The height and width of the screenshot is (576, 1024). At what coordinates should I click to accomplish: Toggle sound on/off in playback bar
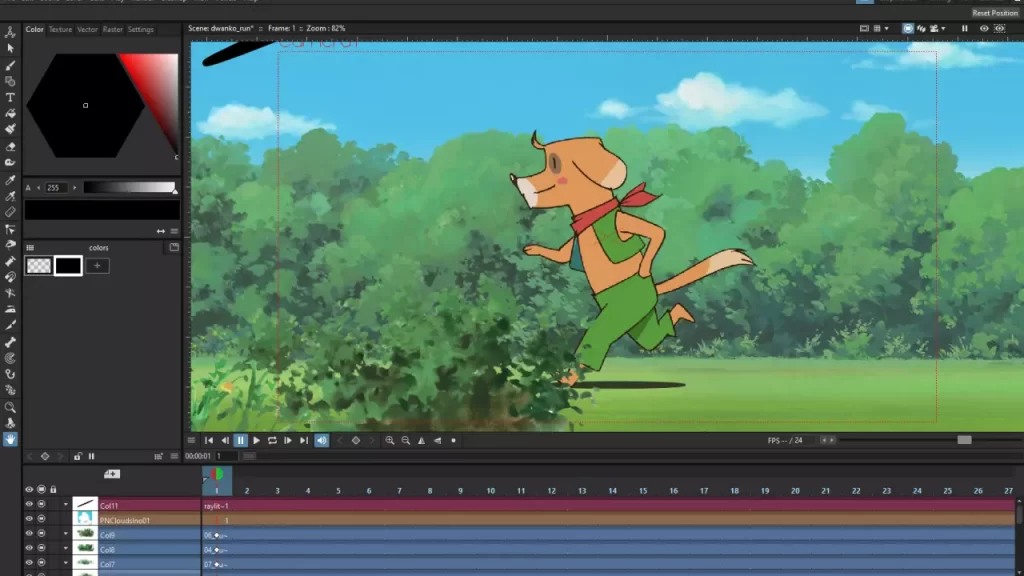(x=322, y=441)
